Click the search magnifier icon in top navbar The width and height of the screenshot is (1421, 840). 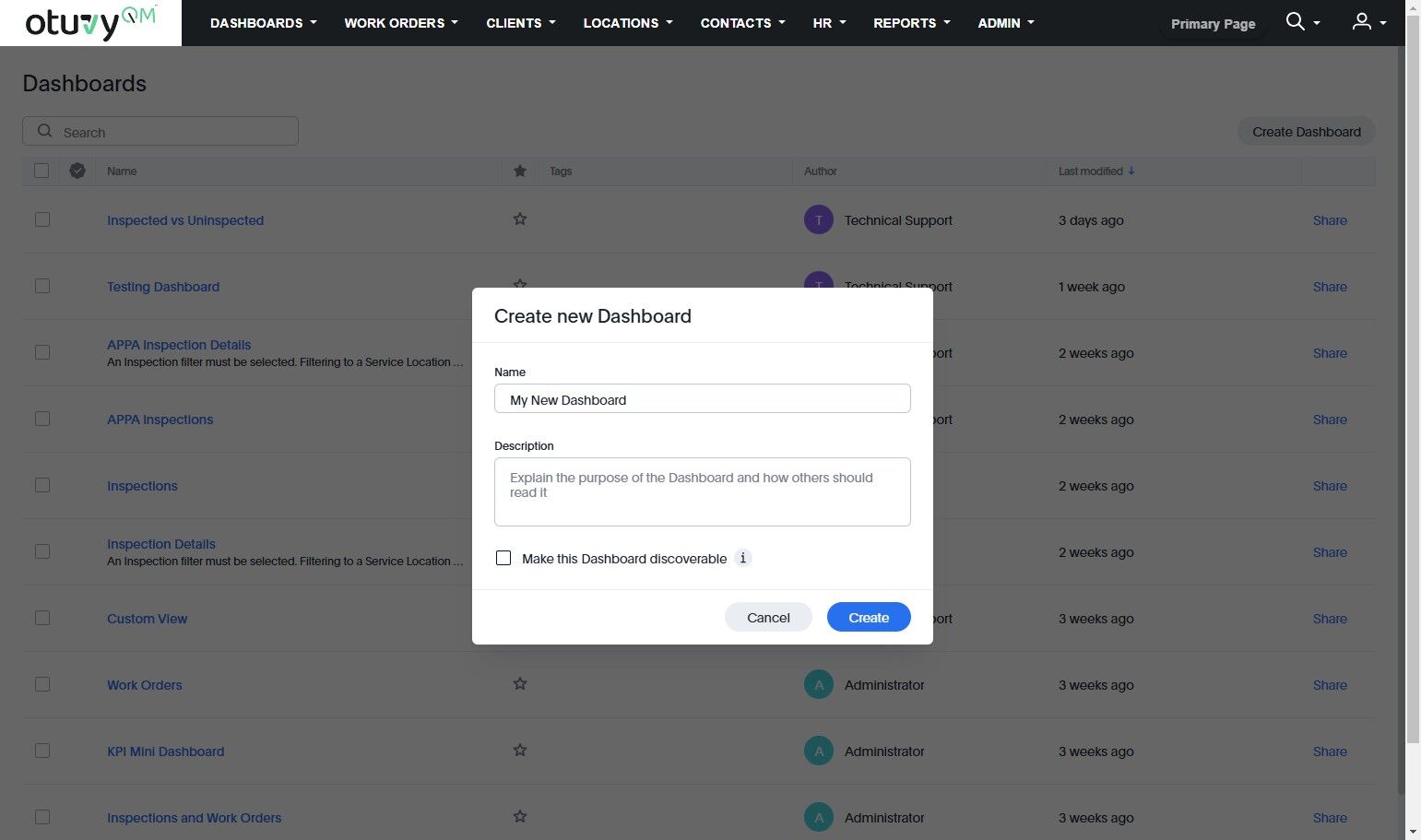(x=1296, y=21)
